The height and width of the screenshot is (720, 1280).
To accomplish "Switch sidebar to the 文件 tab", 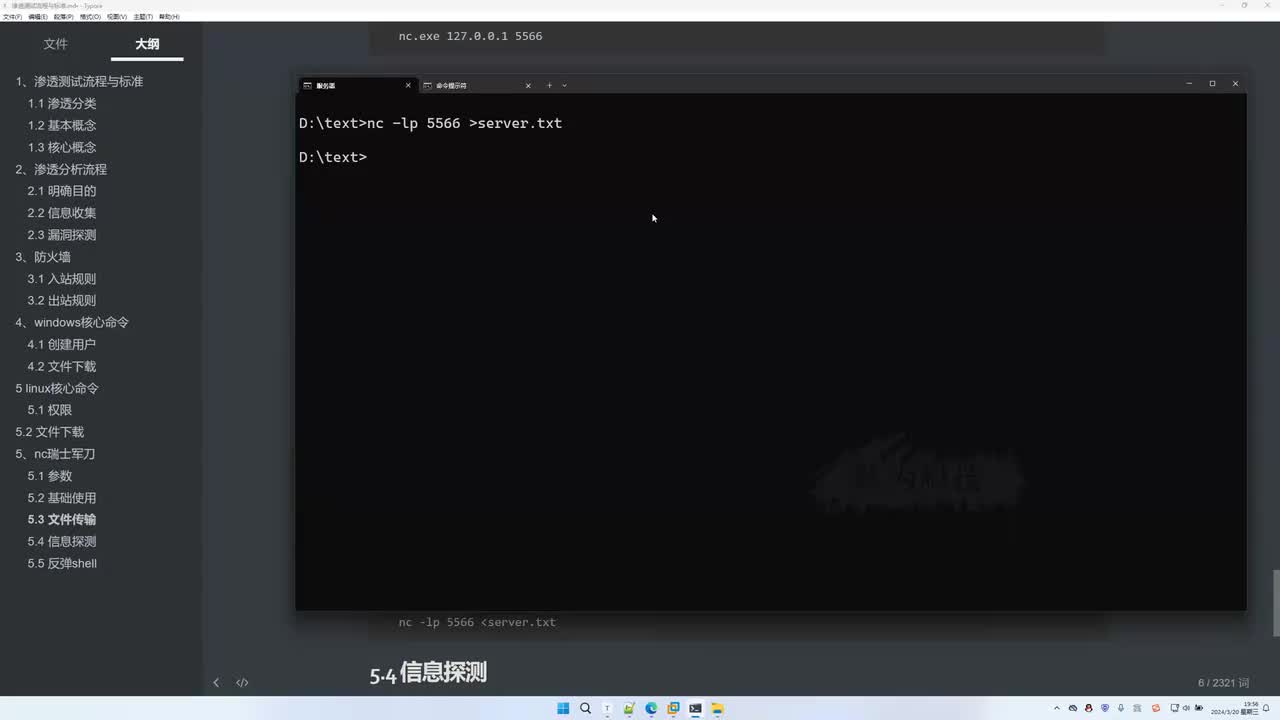I will coord(56,44).
